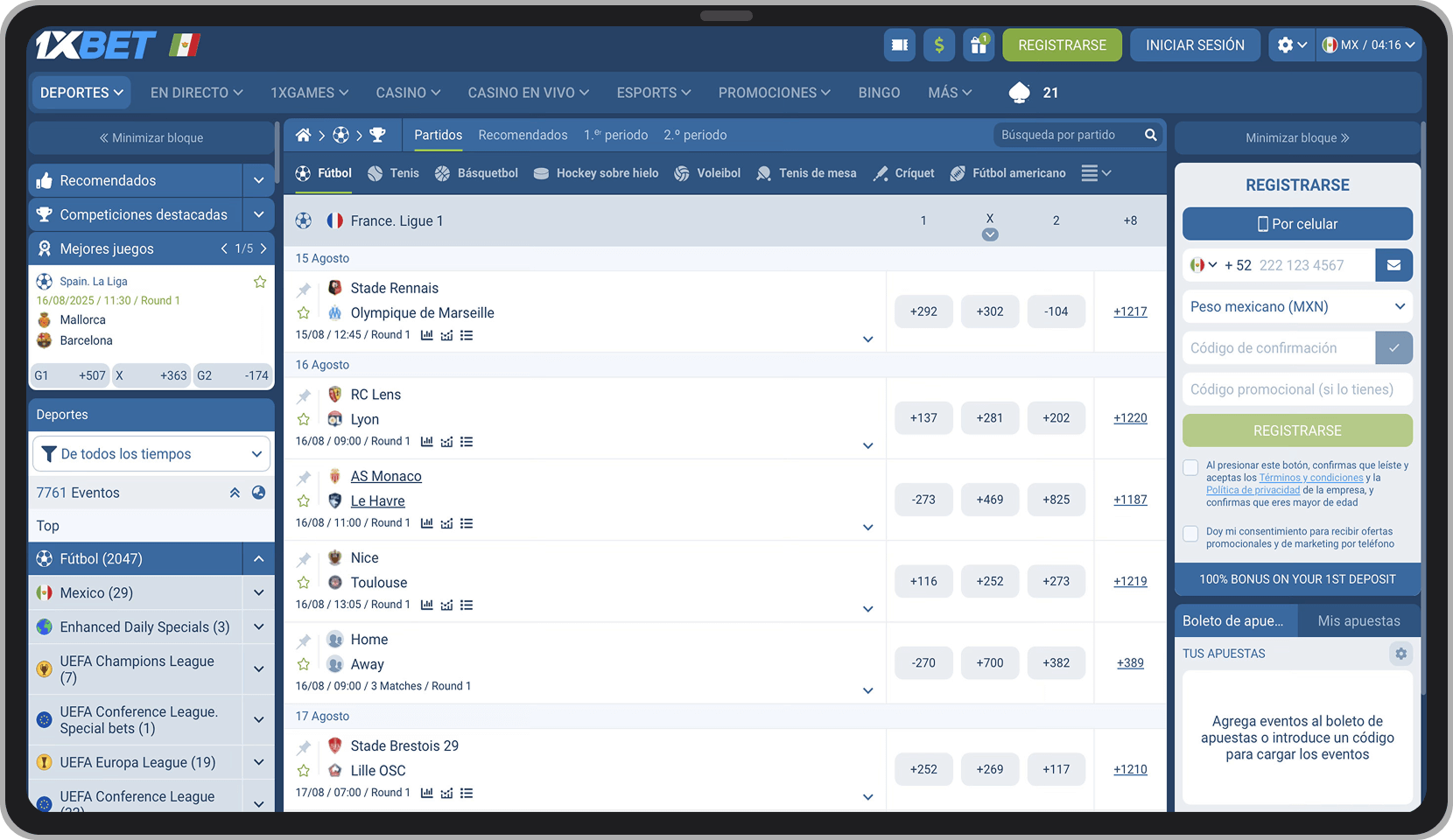Click the Código promocional input field

coord(1297,389)
